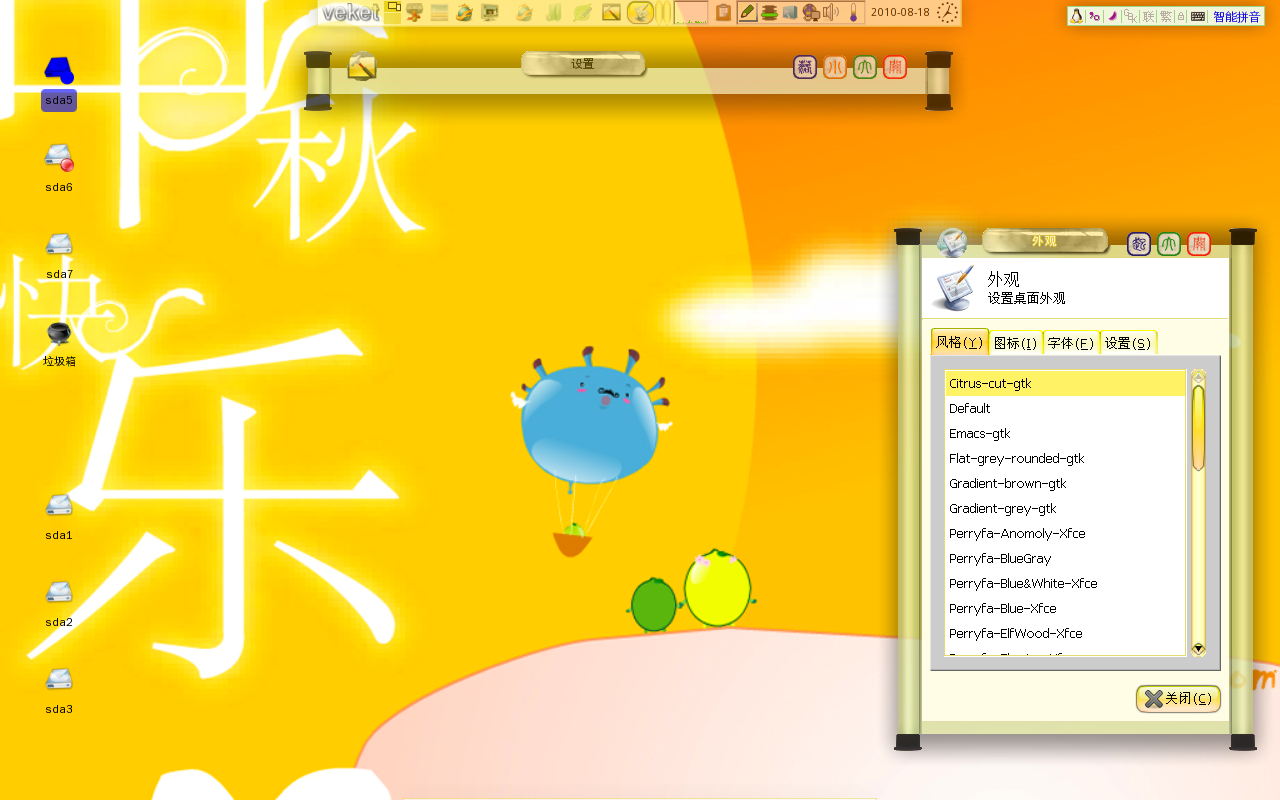Toggle the lock icon in the input bar
This screenshot has width=1280, height=800.
point(1181,16)
